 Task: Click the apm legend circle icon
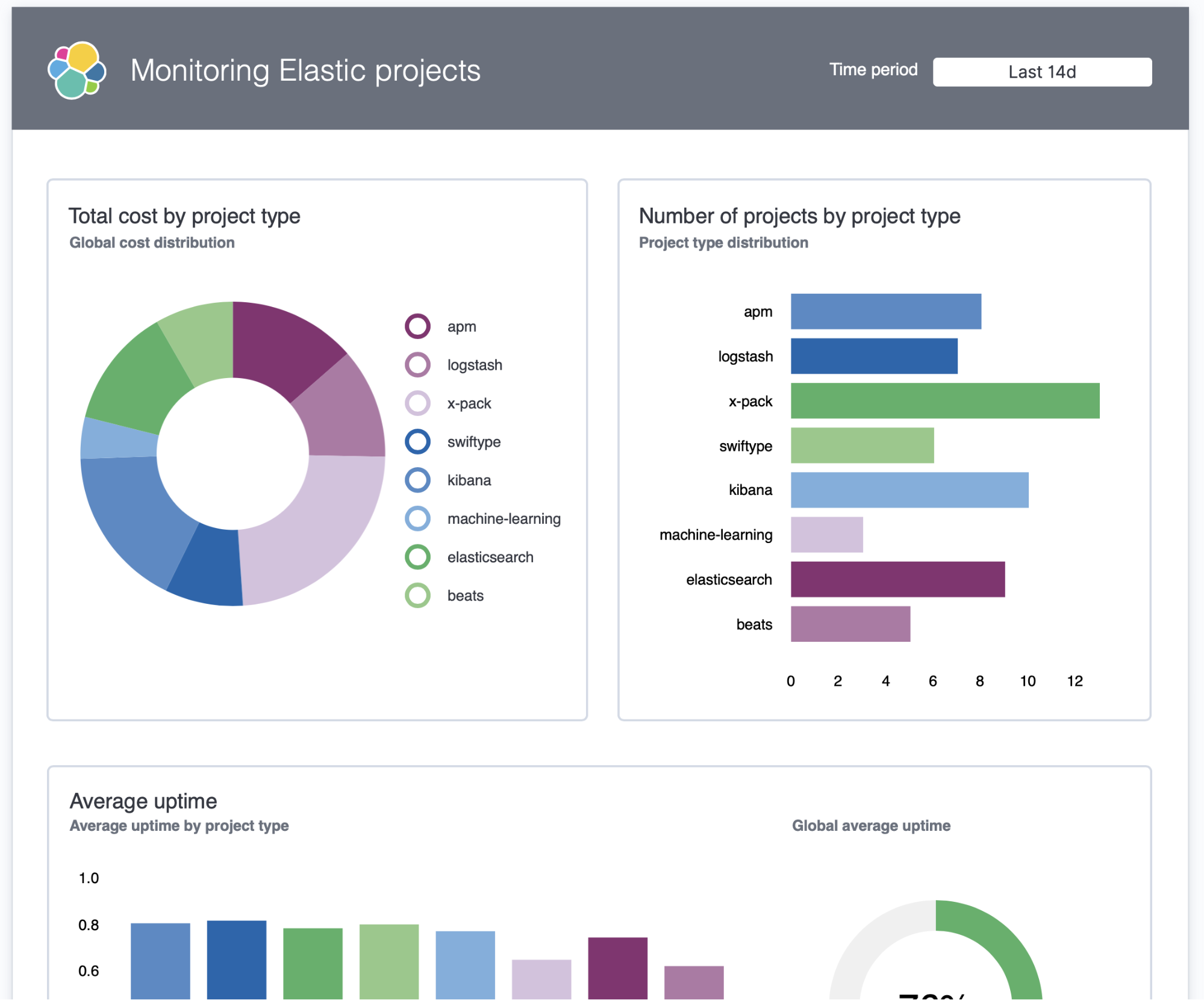(x=417, y=326)
